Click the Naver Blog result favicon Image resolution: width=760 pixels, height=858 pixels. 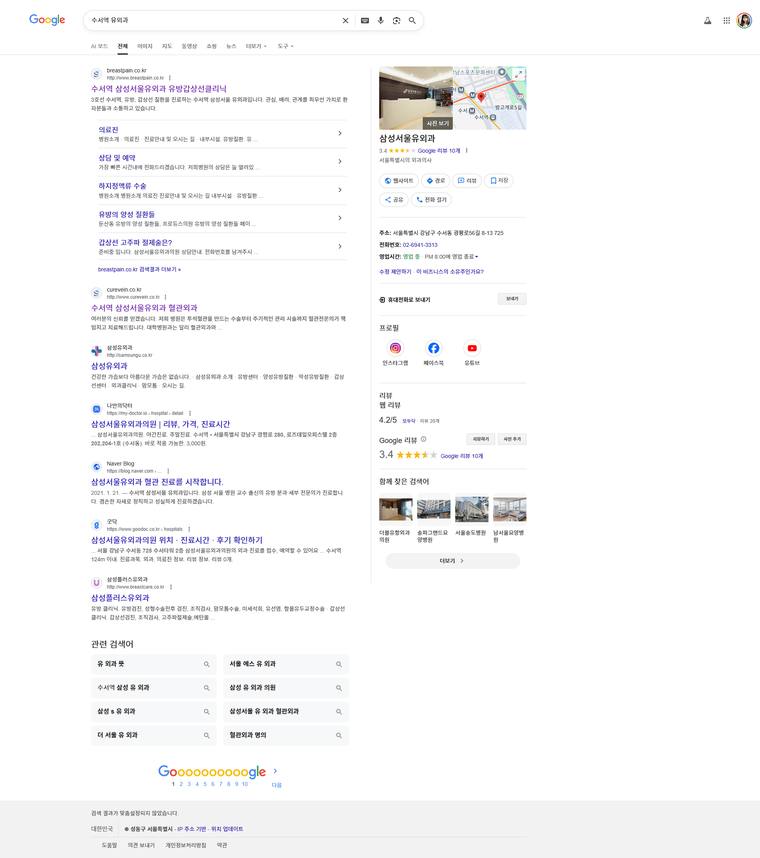tap(96, 467)
